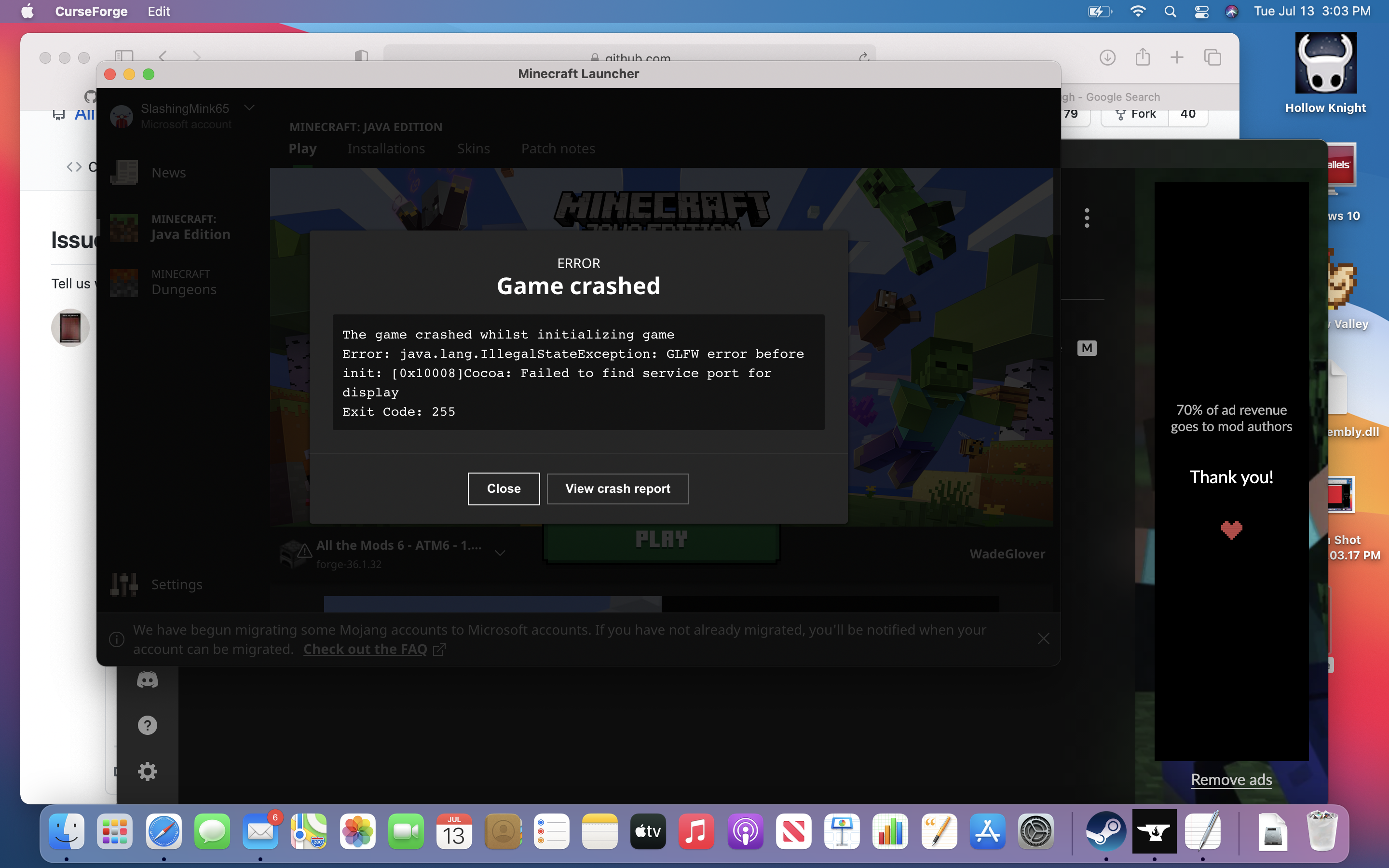
Task: Switch to Installations tab
Action: pyautogui.click(x=386, y=149)
